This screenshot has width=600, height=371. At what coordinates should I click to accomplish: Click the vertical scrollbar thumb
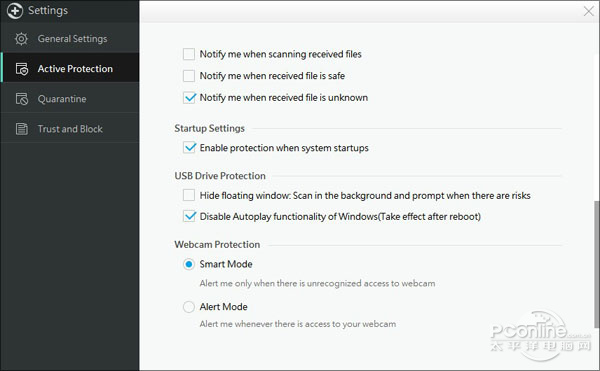pos(597,264)
